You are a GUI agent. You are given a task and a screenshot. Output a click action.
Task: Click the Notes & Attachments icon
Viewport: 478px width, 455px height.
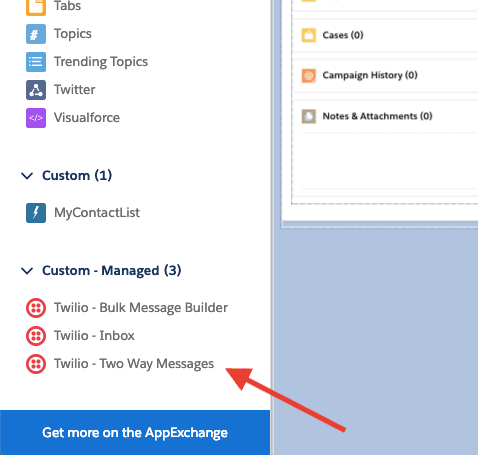pos(309,116)
